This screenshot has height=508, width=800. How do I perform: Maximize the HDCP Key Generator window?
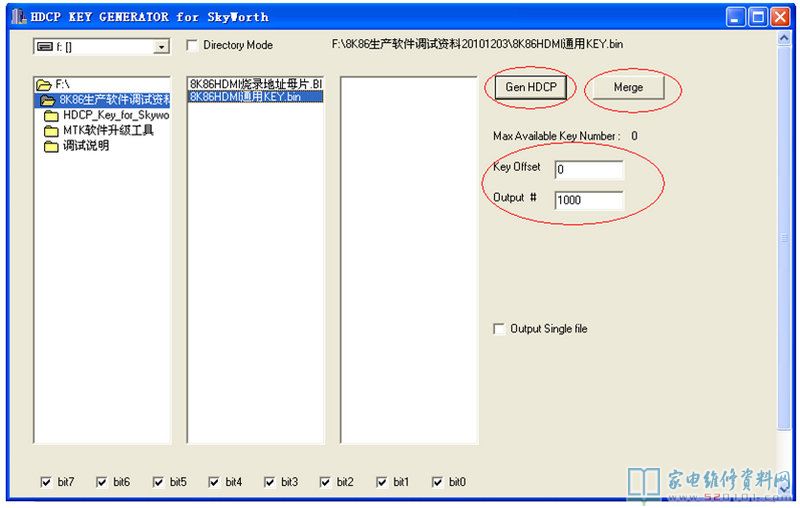point(758,17)
